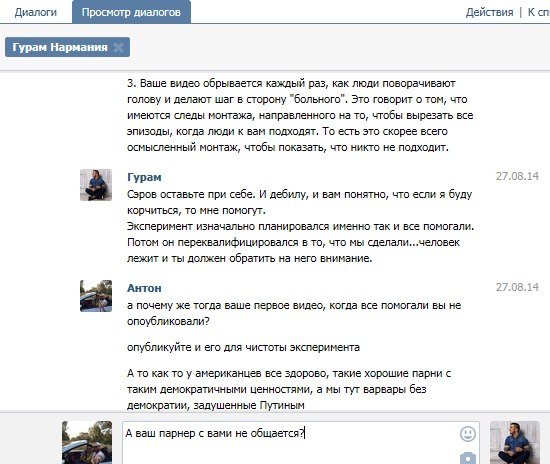
Task: Open the Действия menu
Action: tap(489, 12)
